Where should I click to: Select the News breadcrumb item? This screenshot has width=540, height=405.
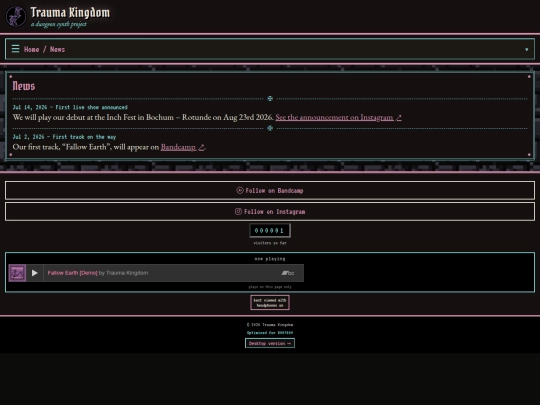coord(57,49)
